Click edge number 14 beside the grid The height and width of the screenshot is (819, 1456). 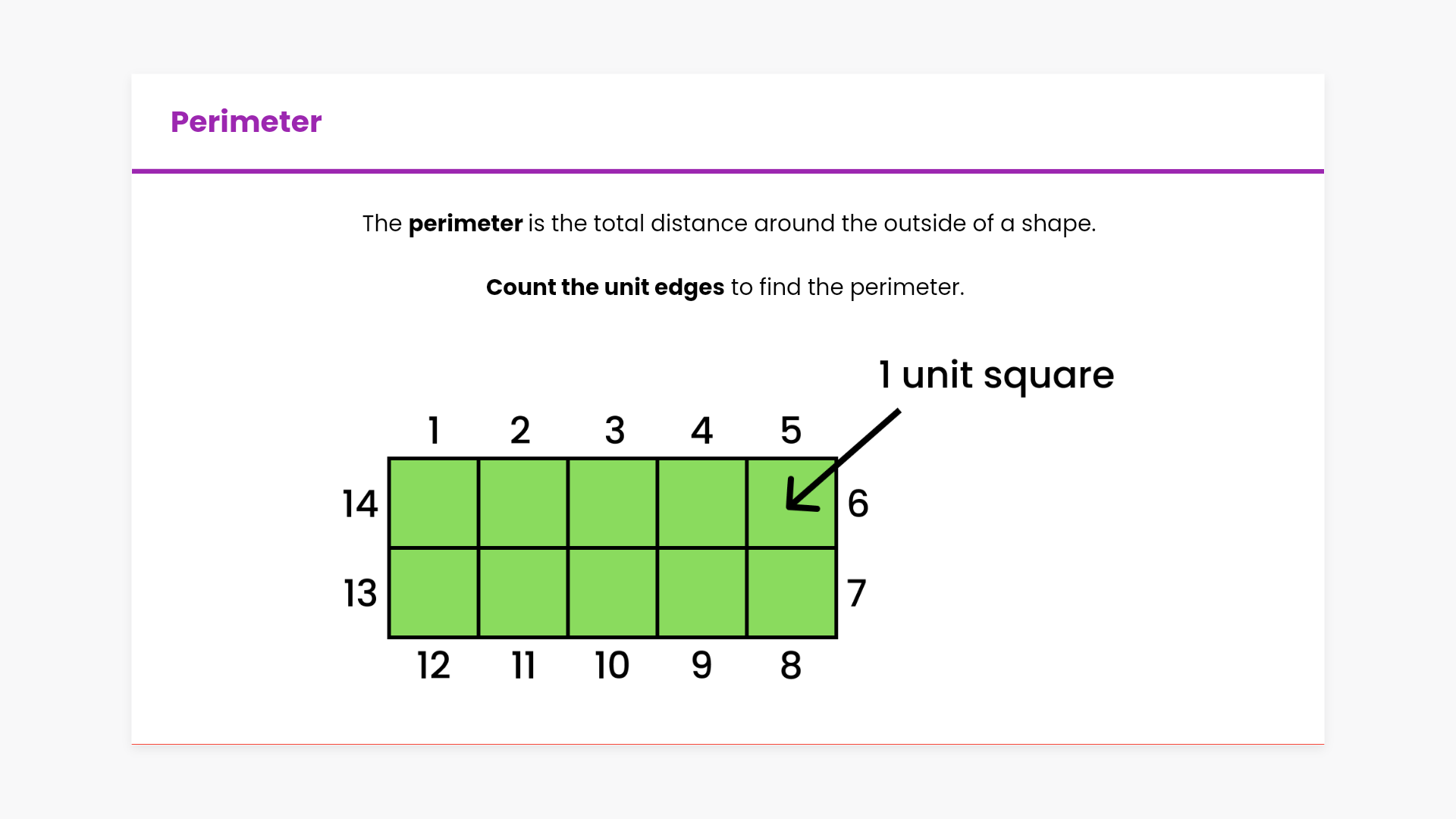(x=360, y=504)
